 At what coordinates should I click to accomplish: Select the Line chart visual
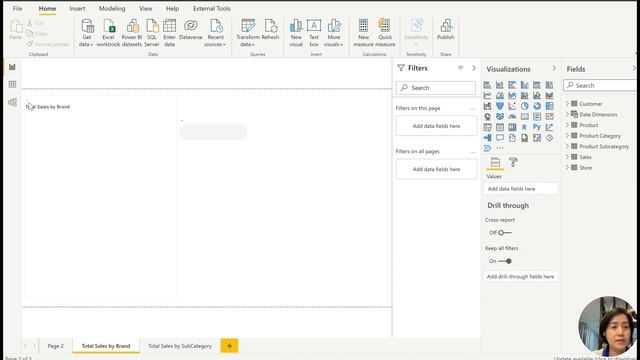(x=487, y=96)
